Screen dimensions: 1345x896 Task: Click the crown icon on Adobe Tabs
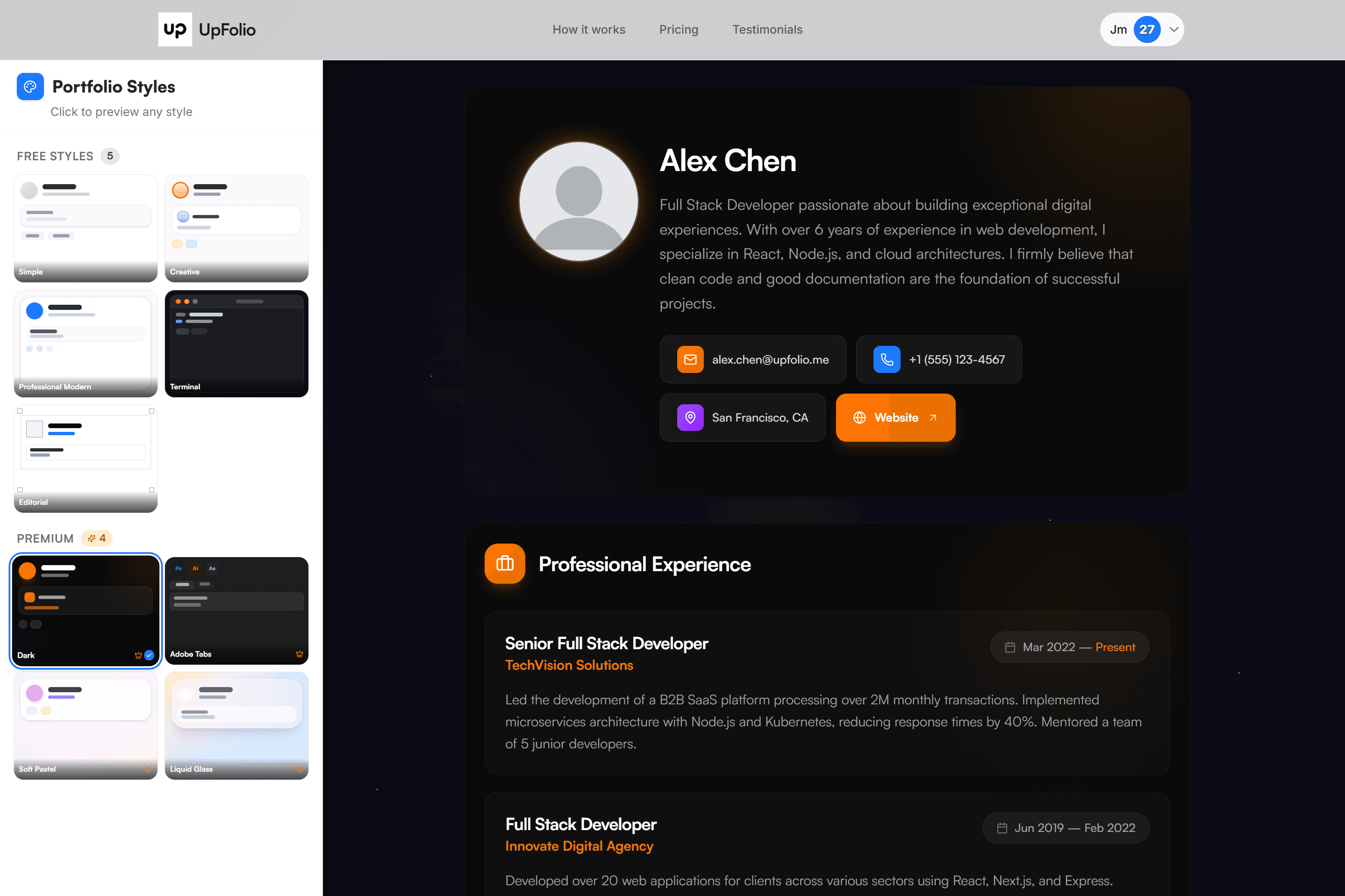pos(300,654)
